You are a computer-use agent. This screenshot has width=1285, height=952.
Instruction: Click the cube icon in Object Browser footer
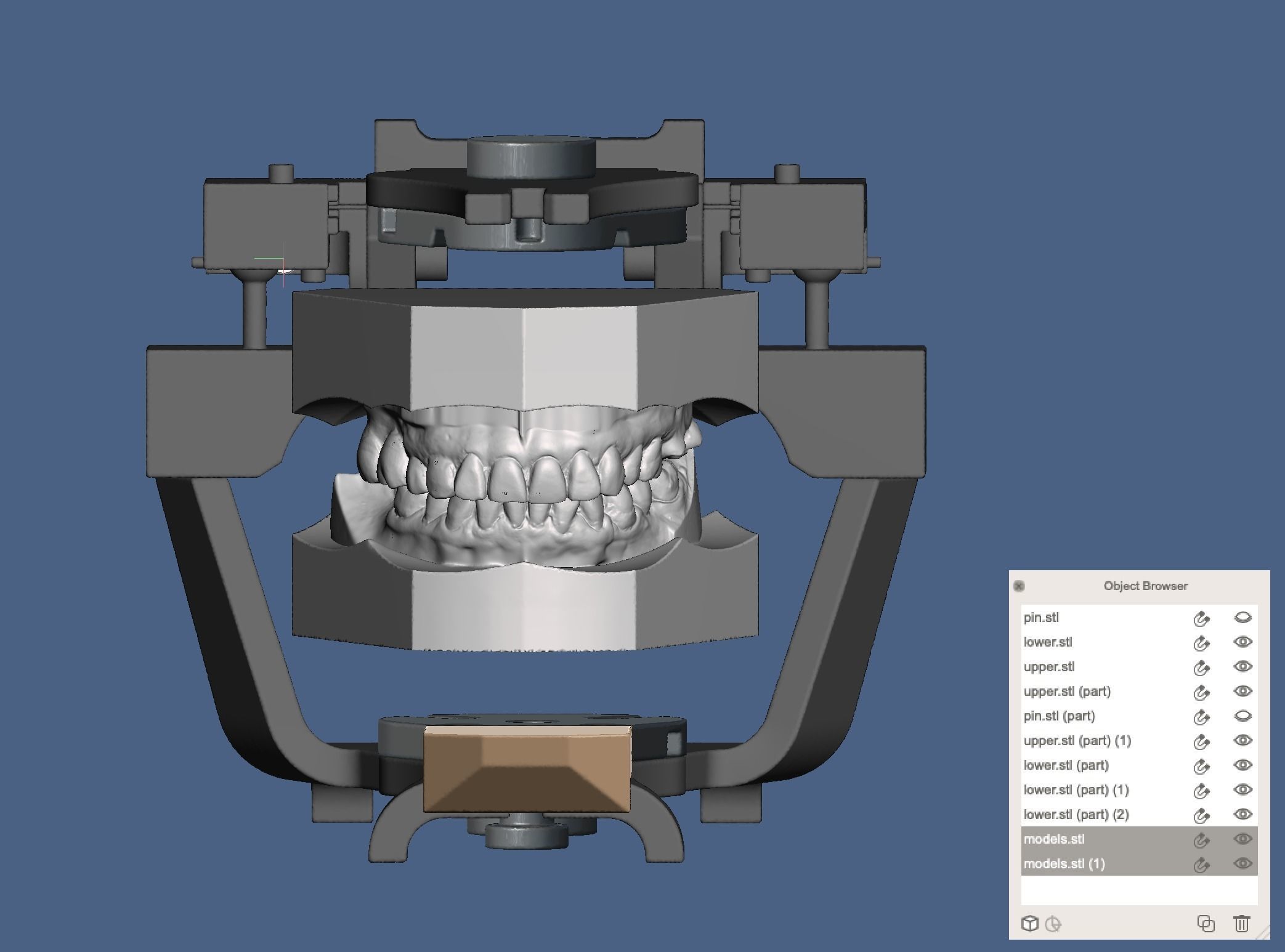(1029, 924)
